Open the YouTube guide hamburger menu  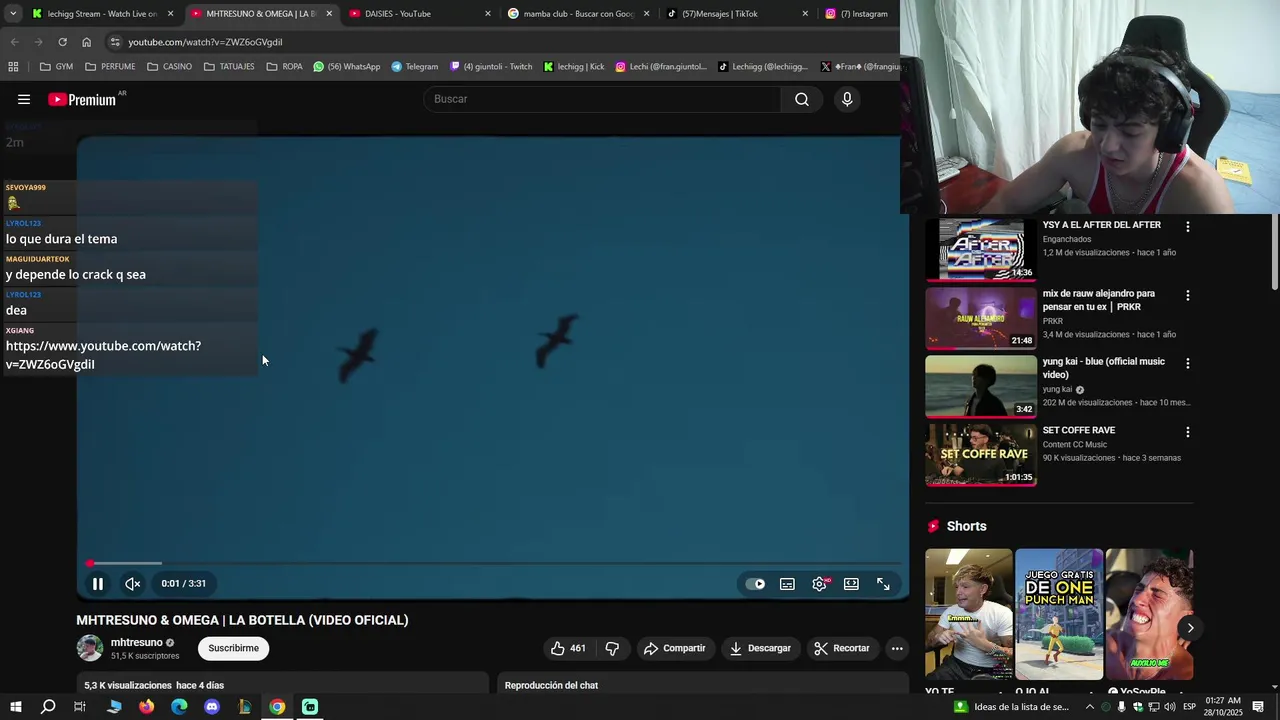24,99
